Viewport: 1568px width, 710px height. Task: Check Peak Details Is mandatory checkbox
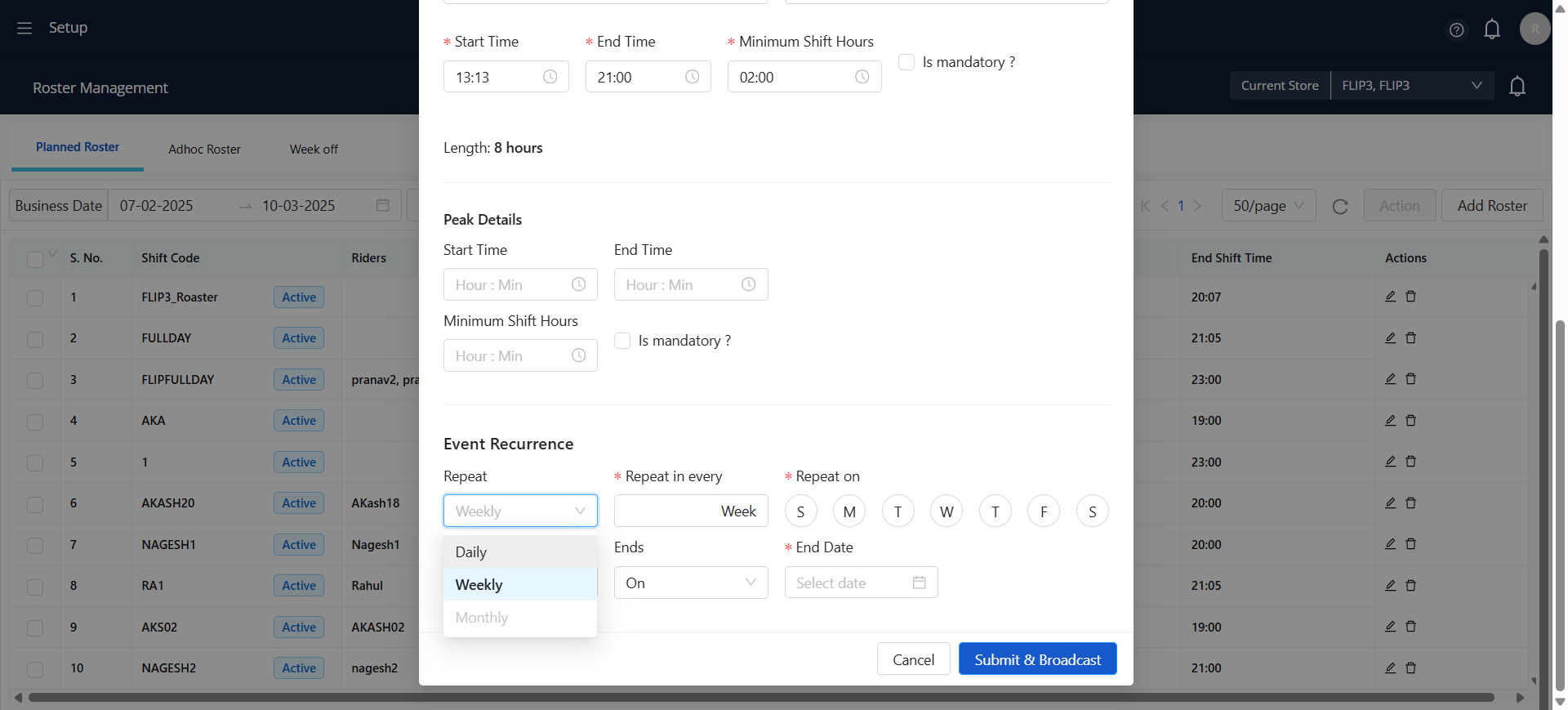coord(622,341)
